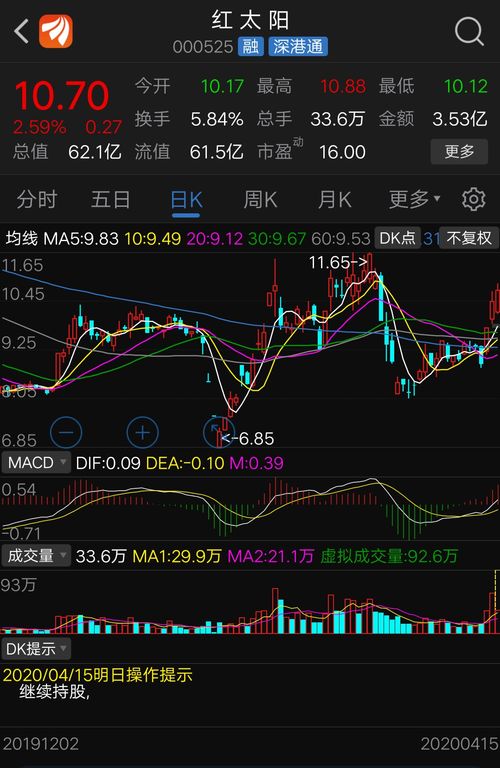This screenshot has height=768, width=500.
Task: Tap the MA5:9.83 value
Action: (81, 239)
